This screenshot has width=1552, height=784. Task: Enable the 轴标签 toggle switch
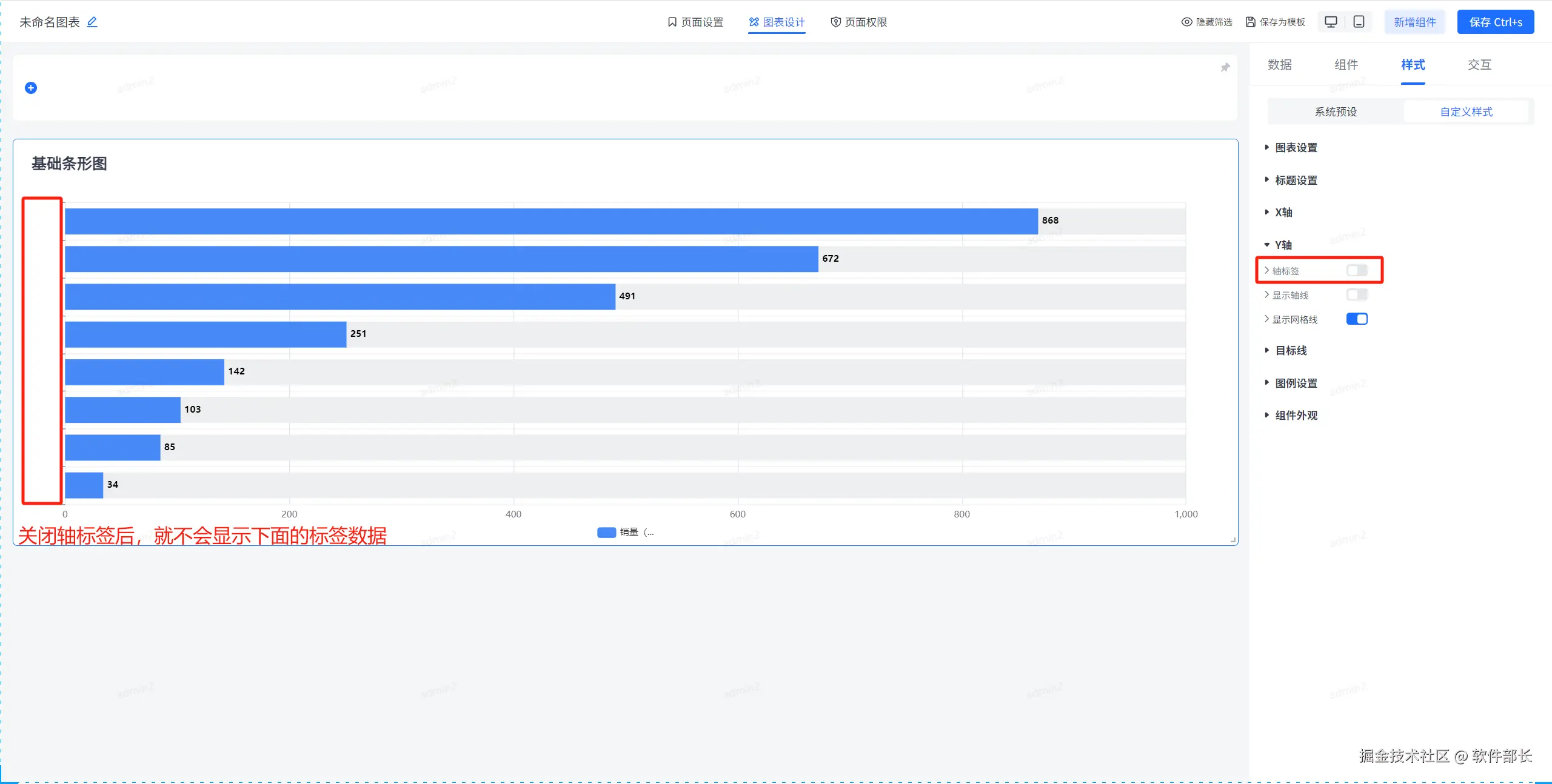coord(1356,270)
